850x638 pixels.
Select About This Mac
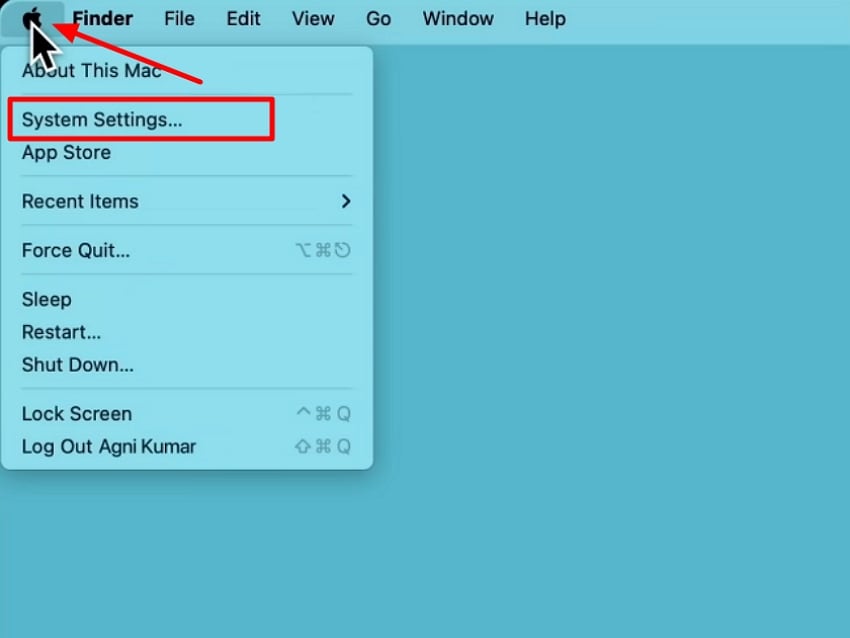pos(187,70)
